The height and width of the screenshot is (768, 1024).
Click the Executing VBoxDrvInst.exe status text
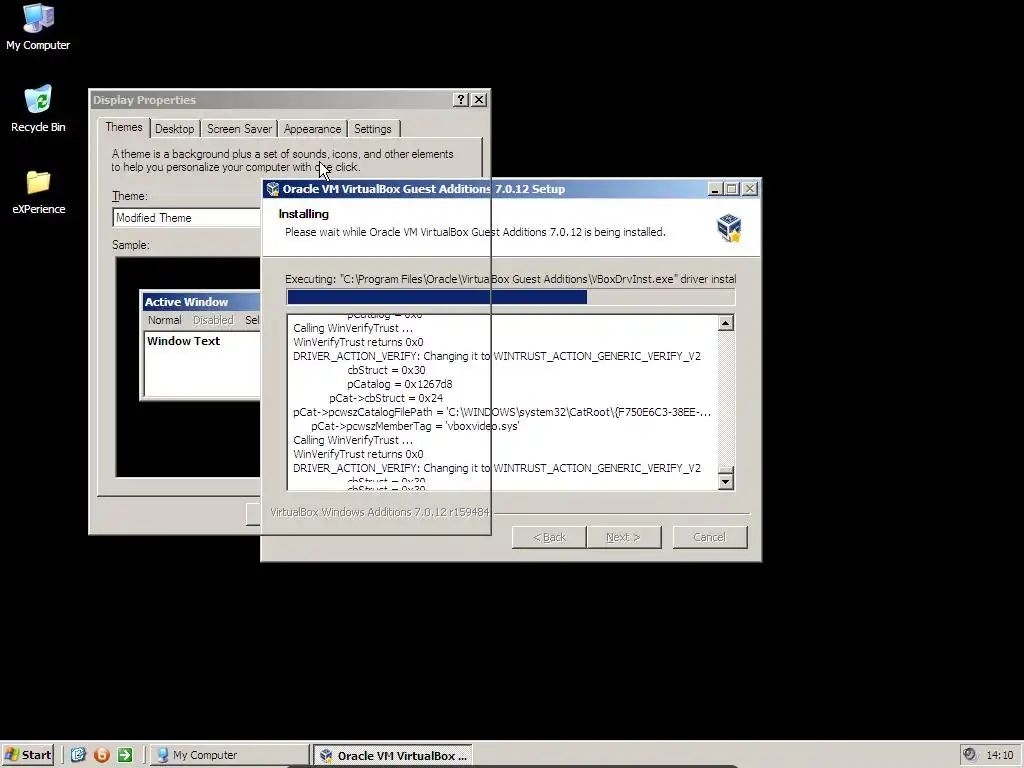click(x=511, y=279)
